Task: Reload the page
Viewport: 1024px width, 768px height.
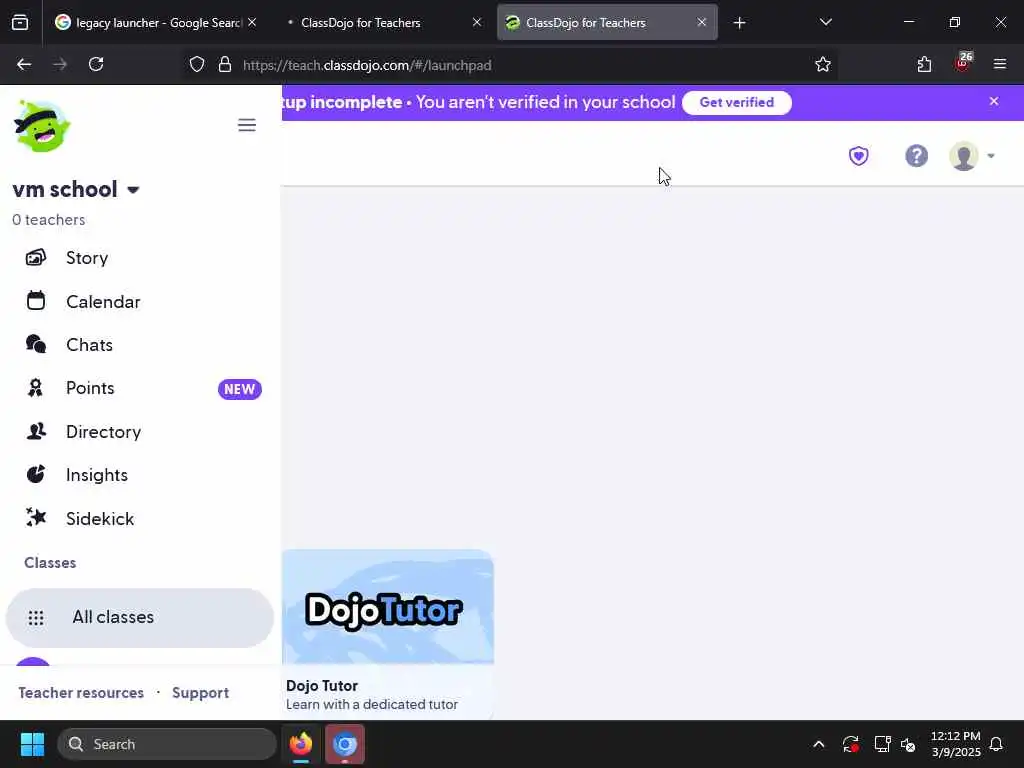Action: pos(96,64)
